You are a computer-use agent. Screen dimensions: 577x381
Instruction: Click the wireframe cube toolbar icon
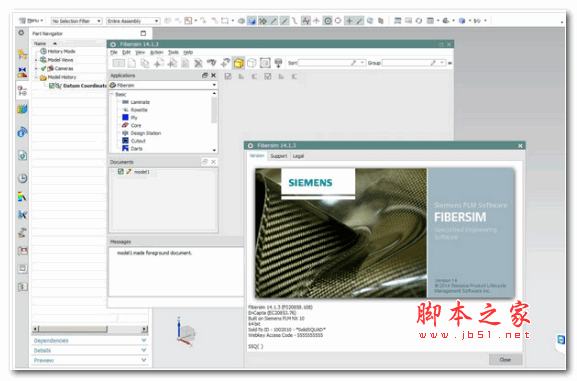tap(252, 63)
